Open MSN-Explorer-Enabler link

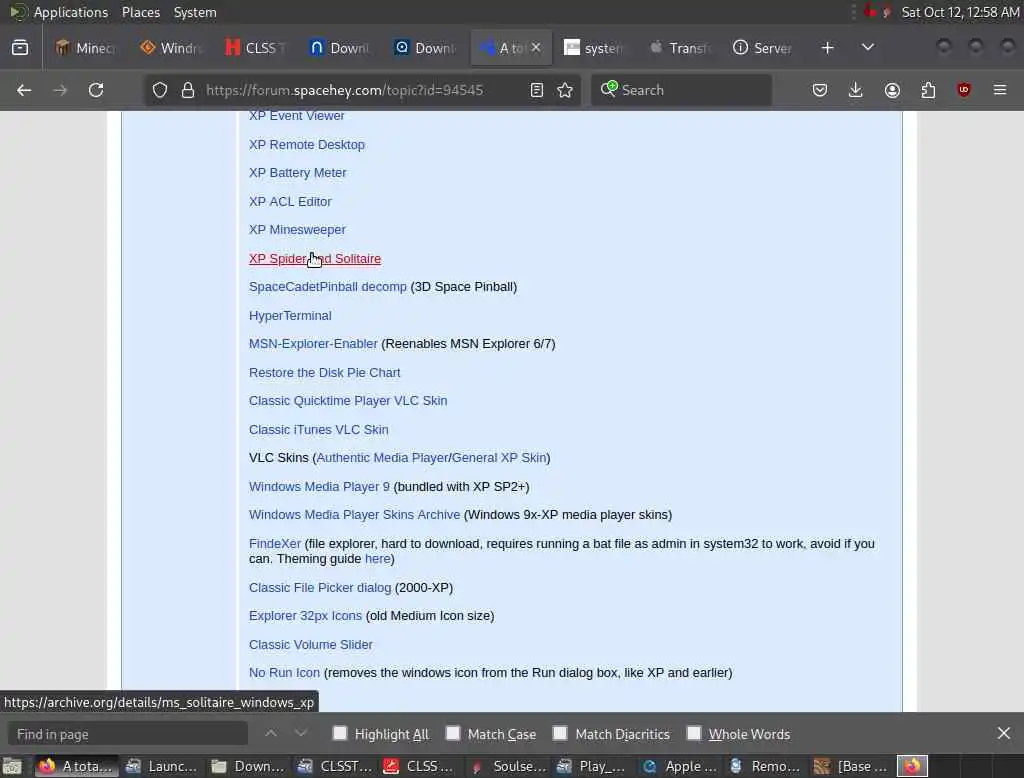click(x=313, y=344)
